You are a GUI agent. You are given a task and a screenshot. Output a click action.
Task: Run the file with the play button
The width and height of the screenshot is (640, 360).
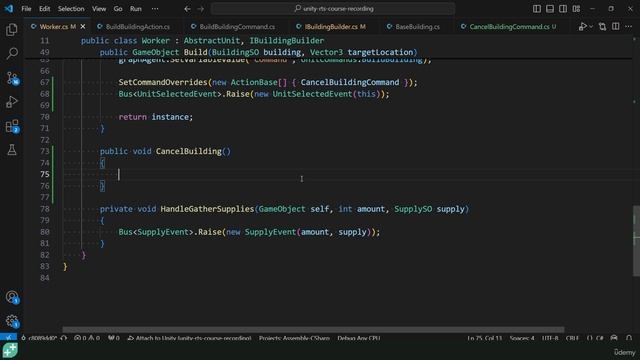coord(582,27)
